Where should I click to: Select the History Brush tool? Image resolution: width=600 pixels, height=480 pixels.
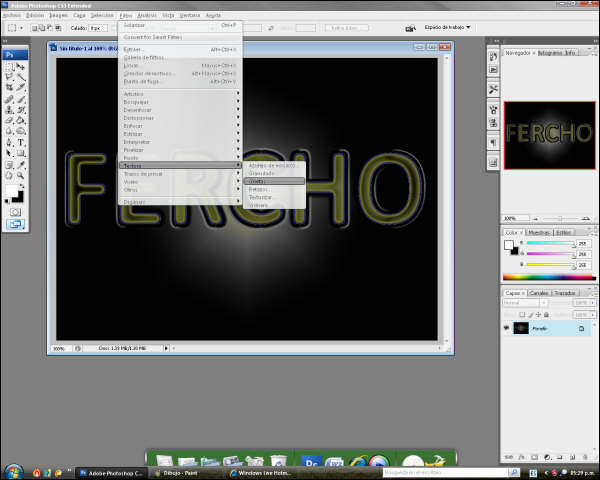(x=21, y=110)
